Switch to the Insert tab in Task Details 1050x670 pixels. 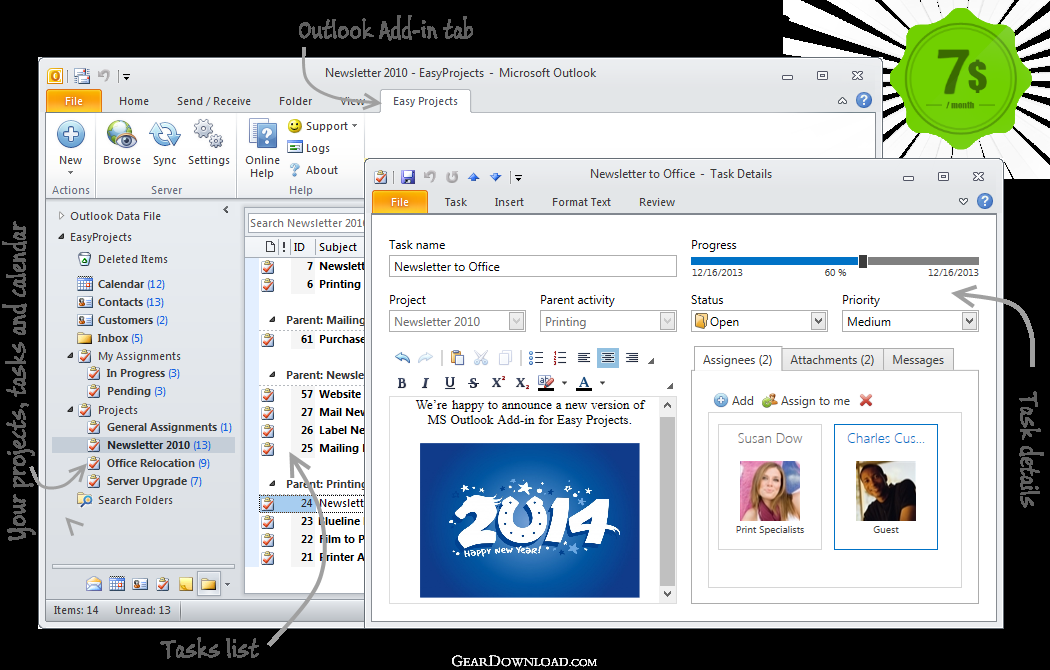tap(509, 202)
